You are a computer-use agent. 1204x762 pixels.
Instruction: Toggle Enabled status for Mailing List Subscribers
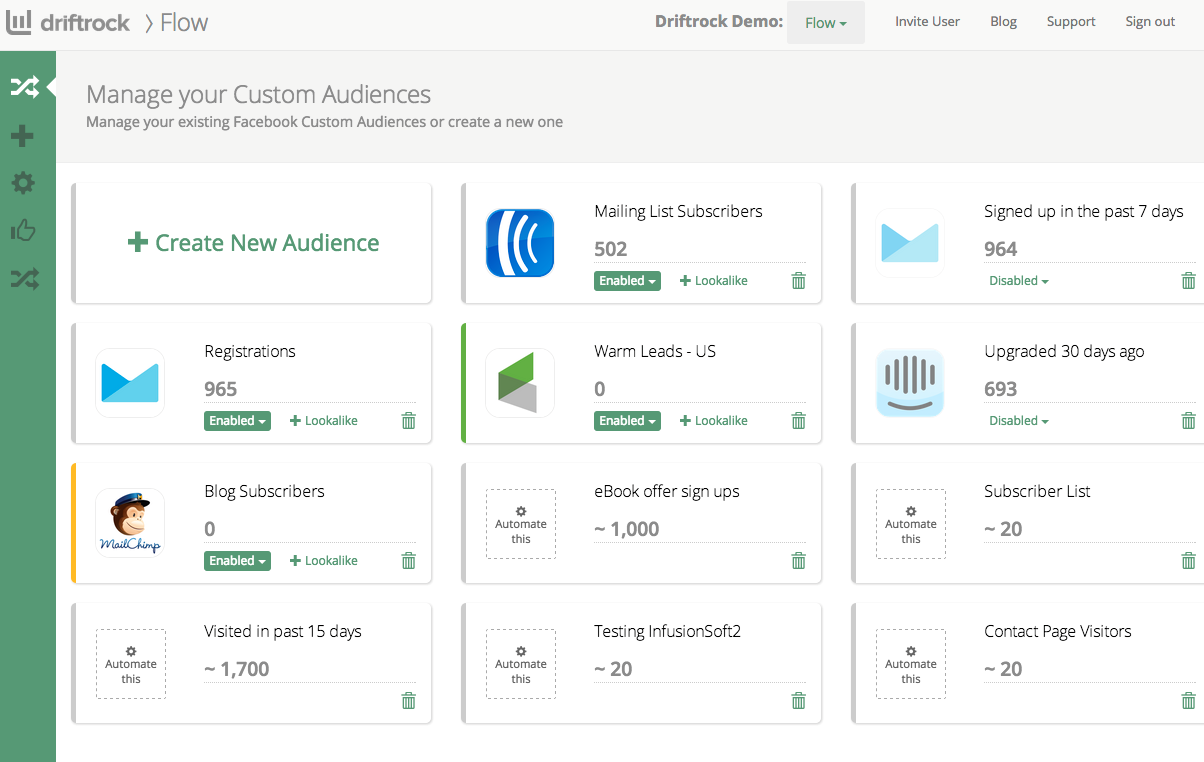point(627,281)
